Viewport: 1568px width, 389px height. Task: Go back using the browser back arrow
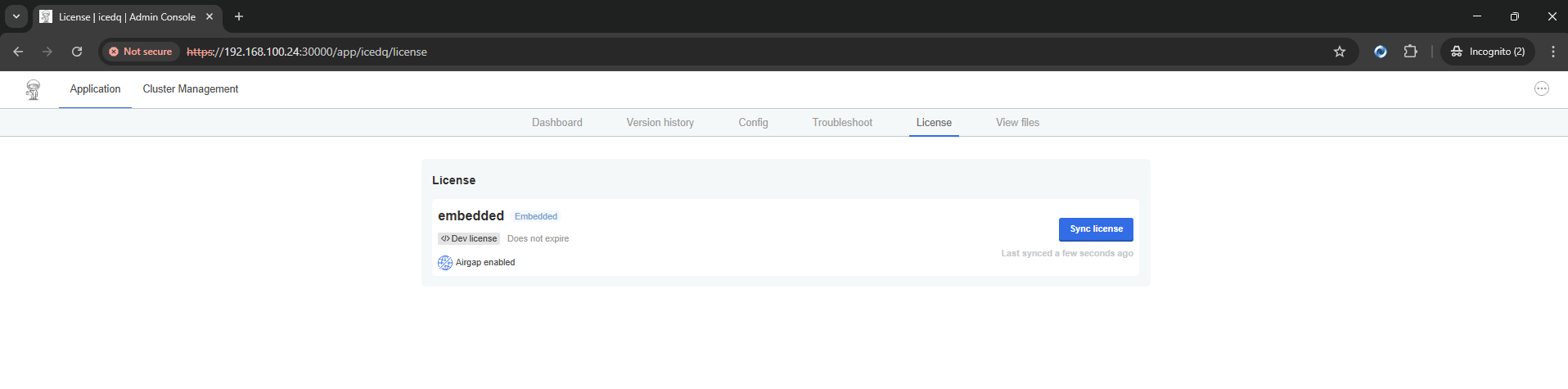(18, 52)
